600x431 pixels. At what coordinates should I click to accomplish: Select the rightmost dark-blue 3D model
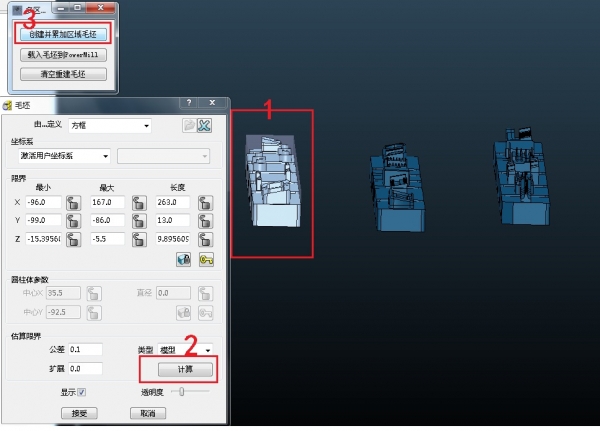click(x=522, y=177)
